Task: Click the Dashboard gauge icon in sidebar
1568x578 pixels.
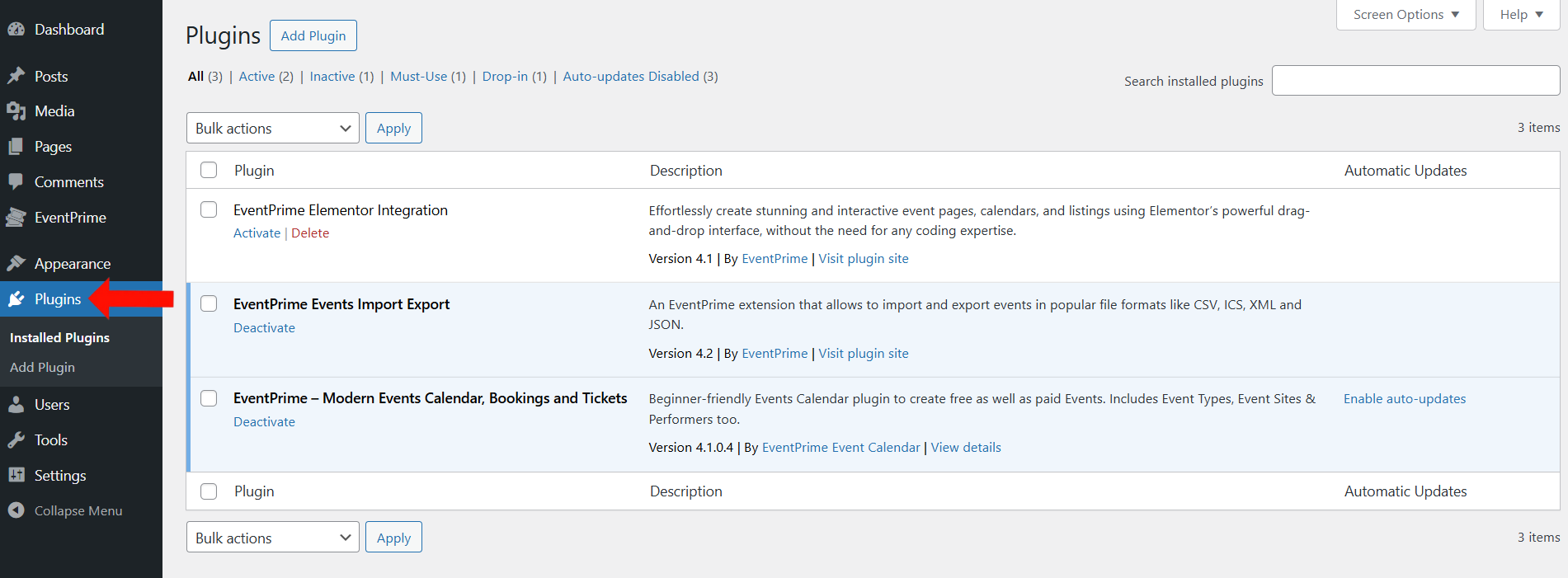Action: [x=16, y=30]
